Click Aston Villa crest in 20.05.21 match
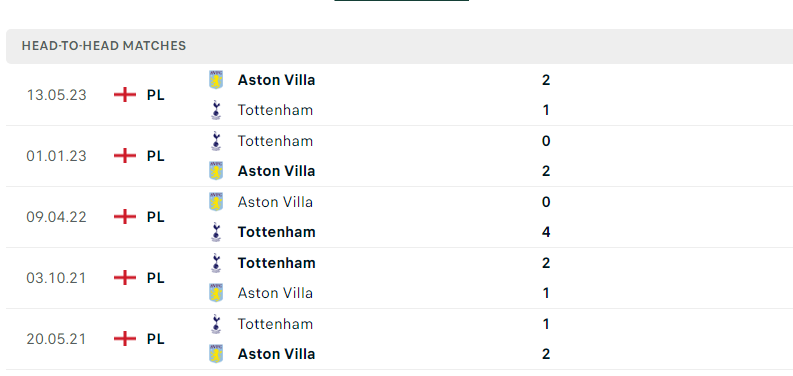This screenshot has width=793, height=376. click(216, 354)
